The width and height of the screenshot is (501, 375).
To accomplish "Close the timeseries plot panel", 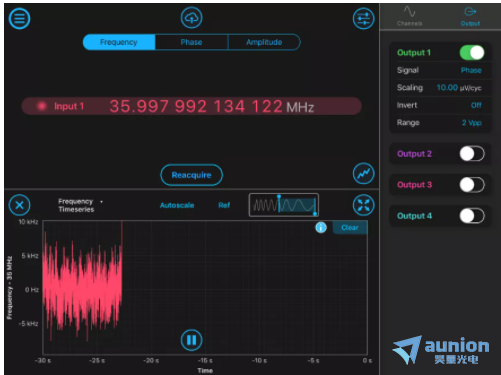I will pos(19,205).
